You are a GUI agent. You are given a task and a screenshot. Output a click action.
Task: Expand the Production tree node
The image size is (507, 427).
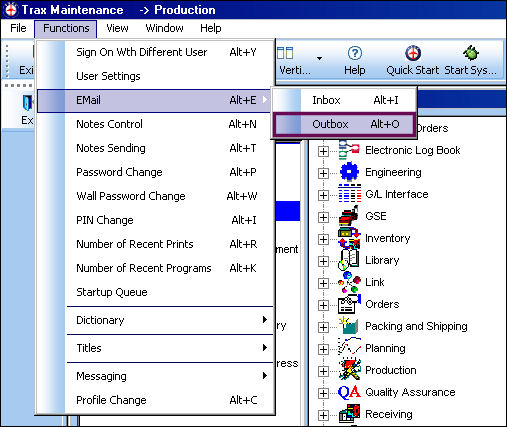[323, 371]
